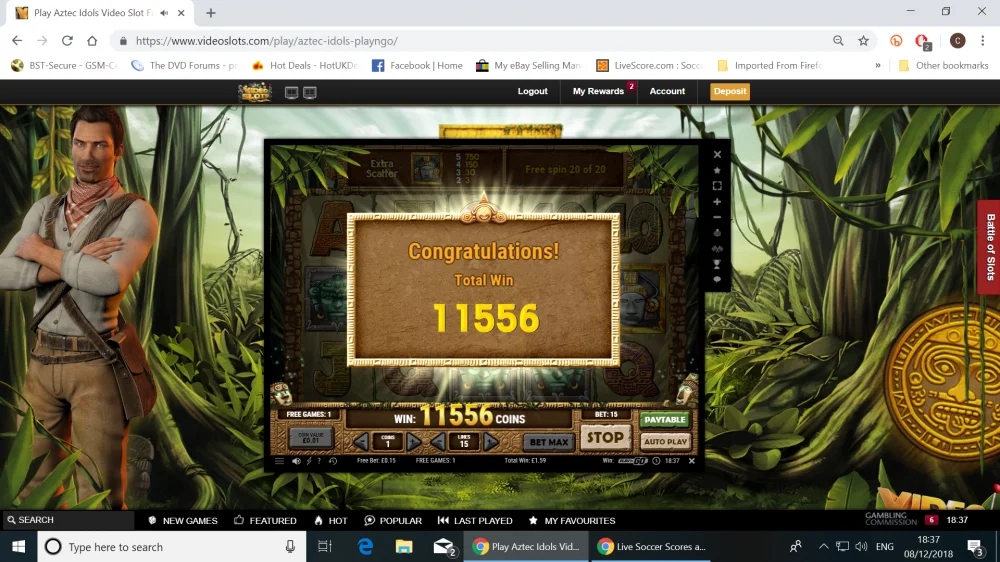Increase lines with the right arrow
1000x562 pixels.
[491, 441]
